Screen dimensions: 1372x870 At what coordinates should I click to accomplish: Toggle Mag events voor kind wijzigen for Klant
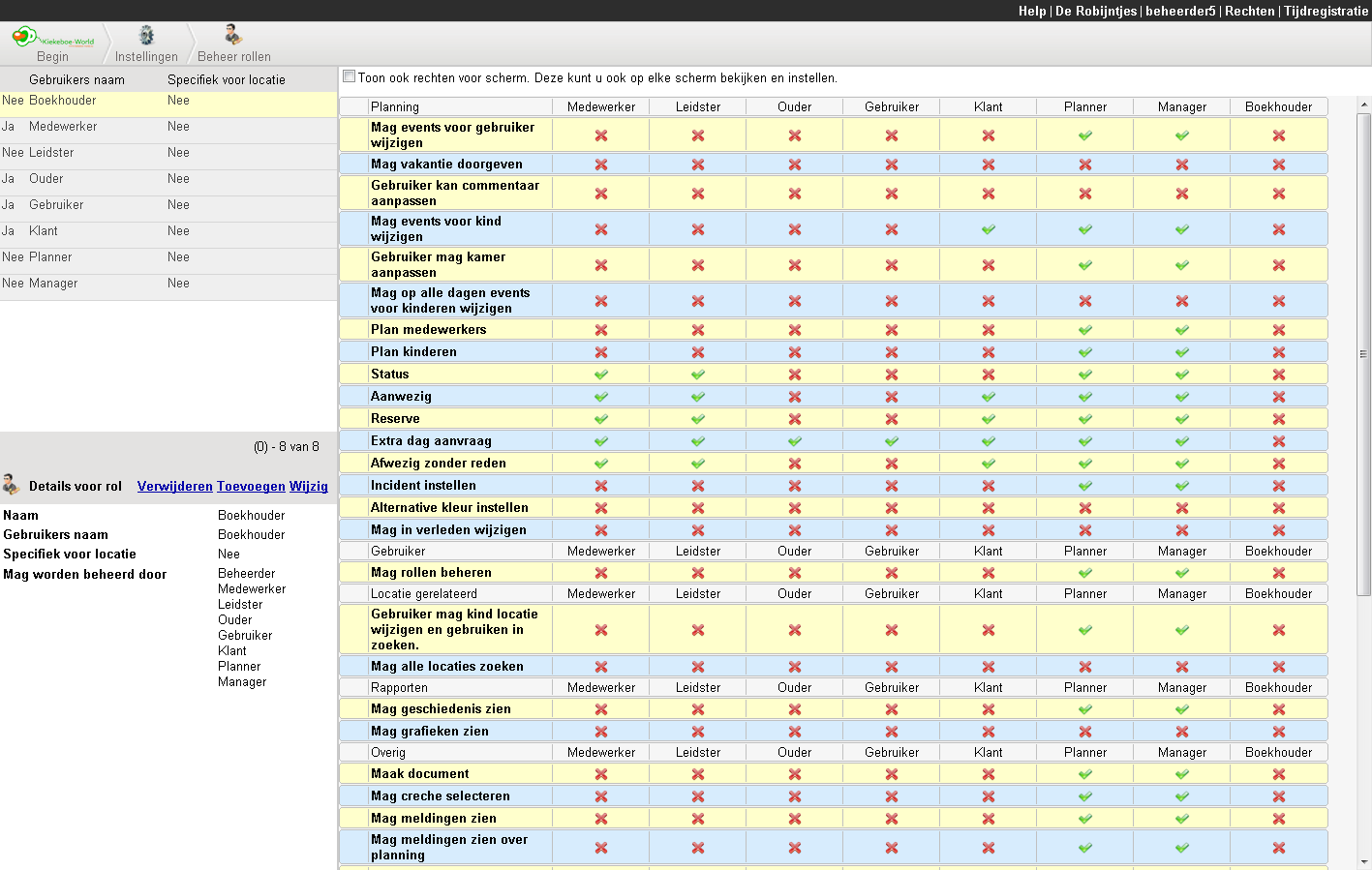click(x=989, y=229)
